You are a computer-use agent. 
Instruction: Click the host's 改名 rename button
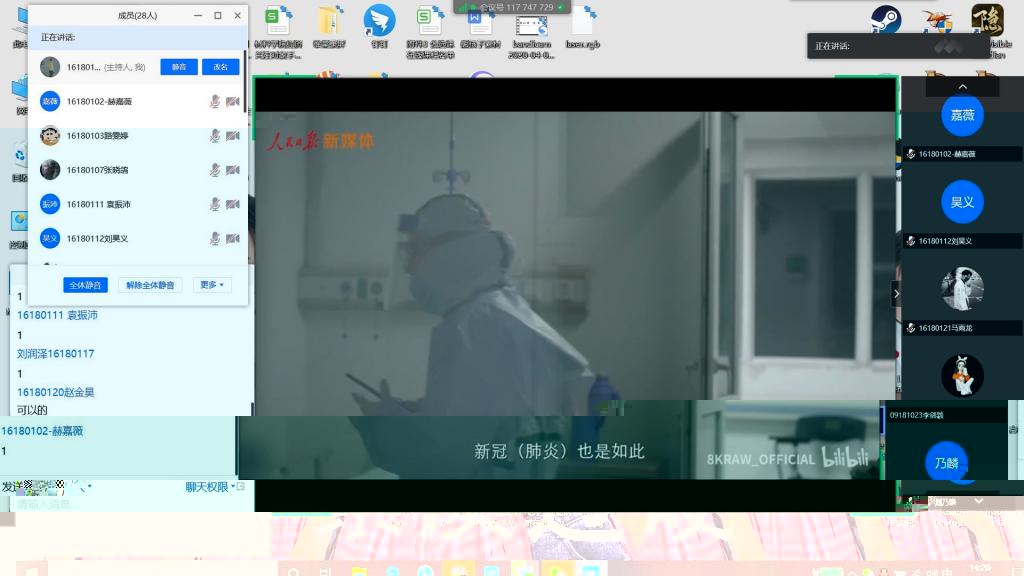pyautogui.click(x=221, y=67)
